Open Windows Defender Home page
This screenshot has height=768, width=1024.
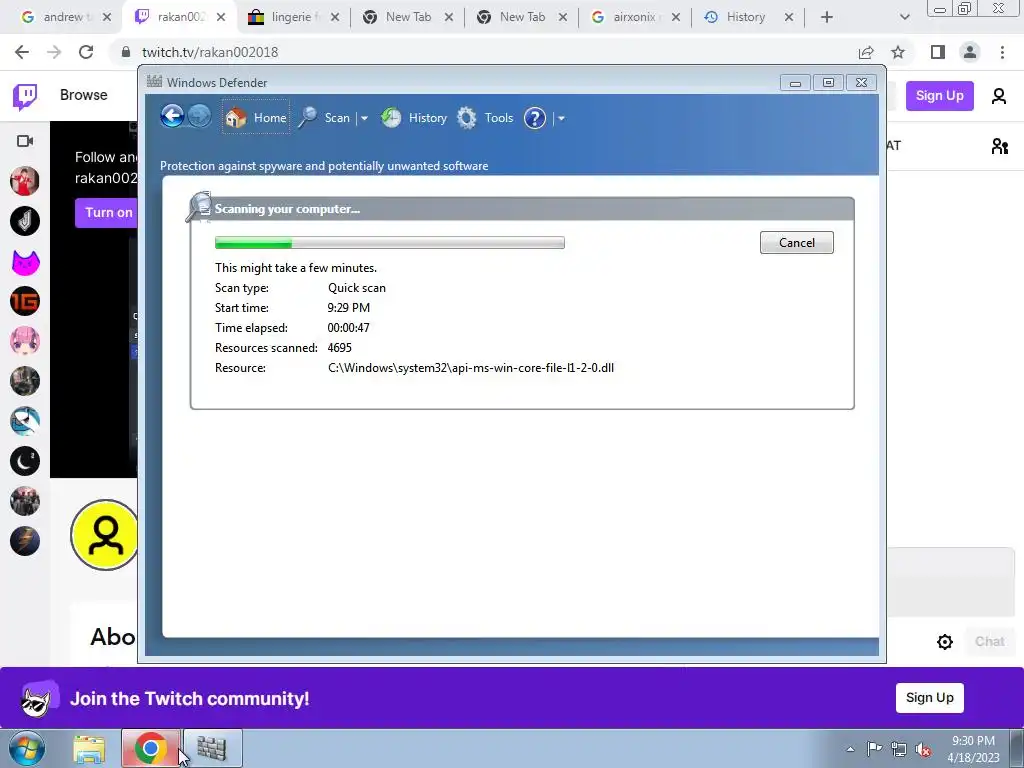pyautogui.click(x=256, y=118)
